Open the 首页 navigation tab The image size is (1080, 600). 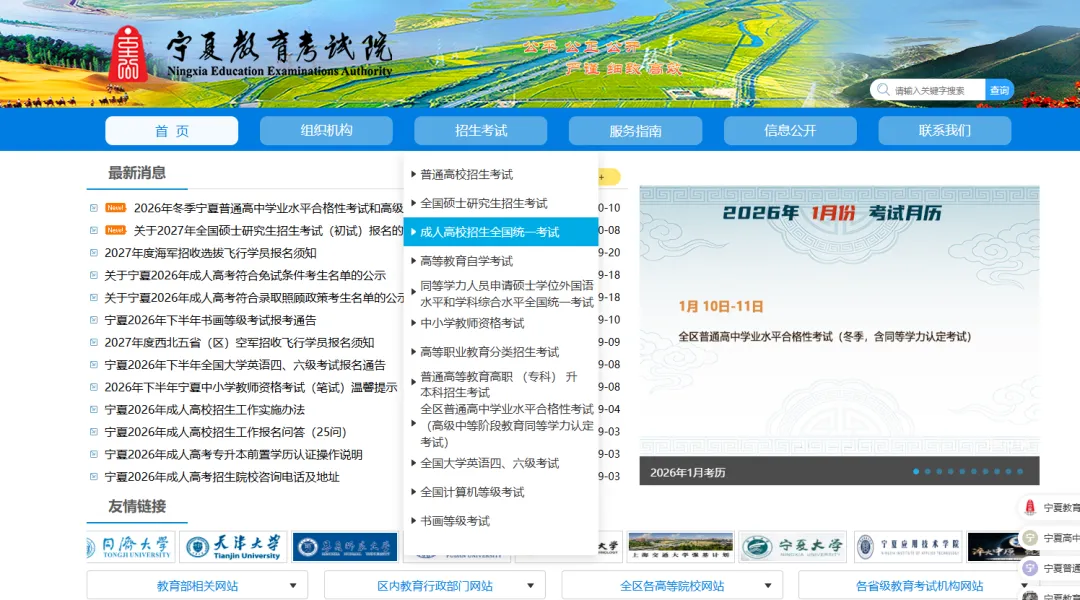coord(172,130)
